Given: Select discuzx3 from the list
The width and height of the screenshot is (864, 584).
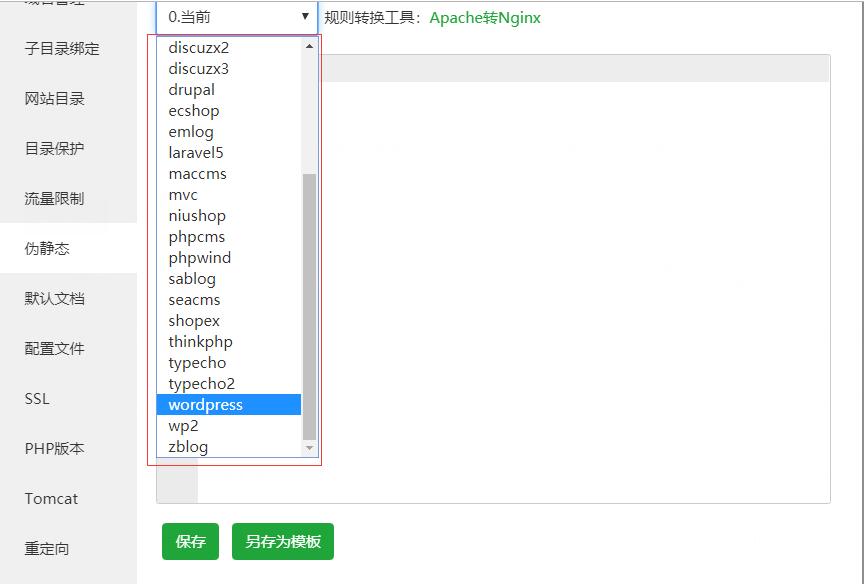Looking at the screenshot, I should [198, 69].
